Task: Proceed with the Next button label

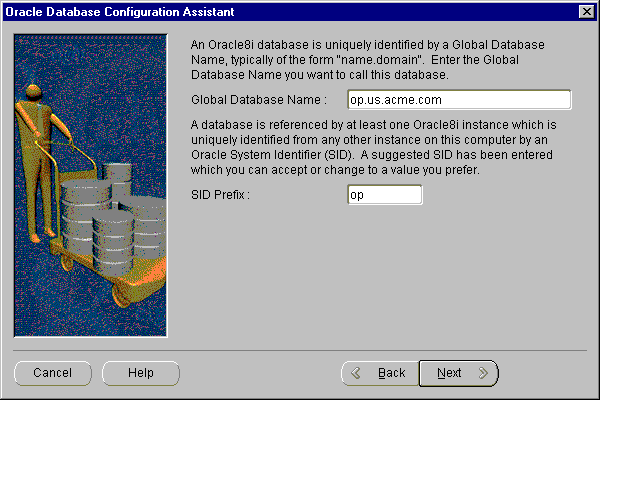Action: [449, 373]
